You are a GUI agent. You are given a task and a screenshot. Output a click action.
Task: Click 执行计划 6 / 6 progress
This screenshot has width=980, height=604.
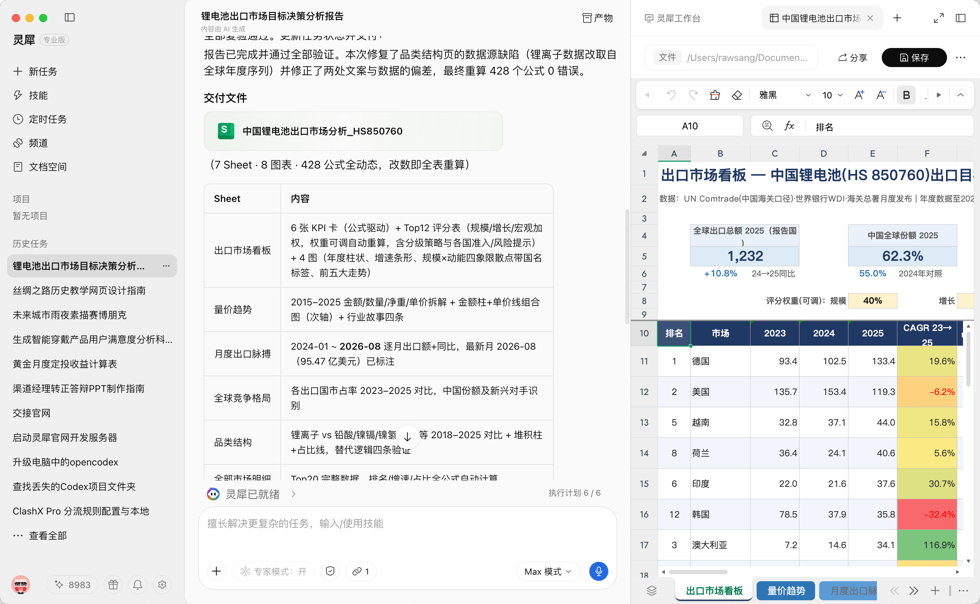[x=574, y=493]
